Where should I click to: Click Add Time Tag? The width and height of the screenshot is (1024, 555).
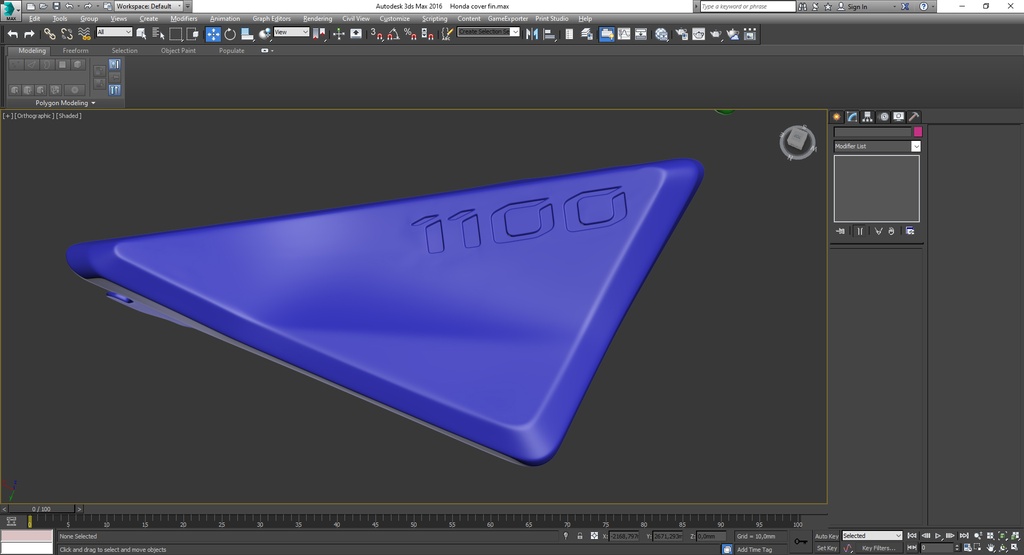click(x=754, y=549)
